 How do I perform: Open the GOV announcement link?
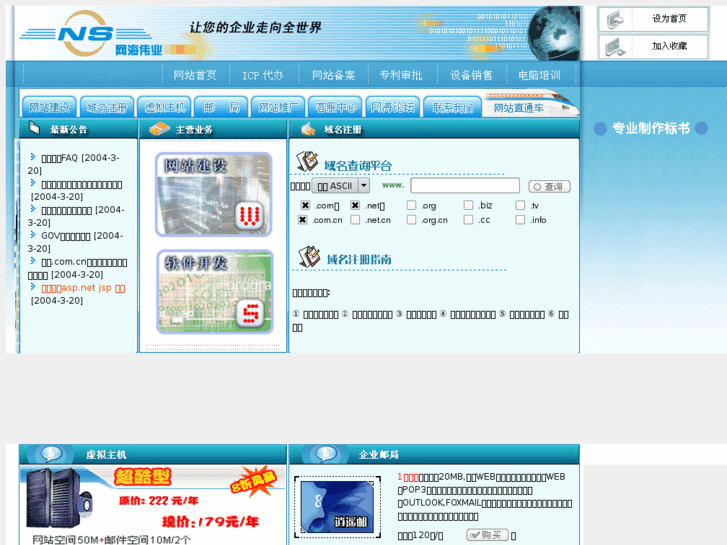[x=76, y=242]
